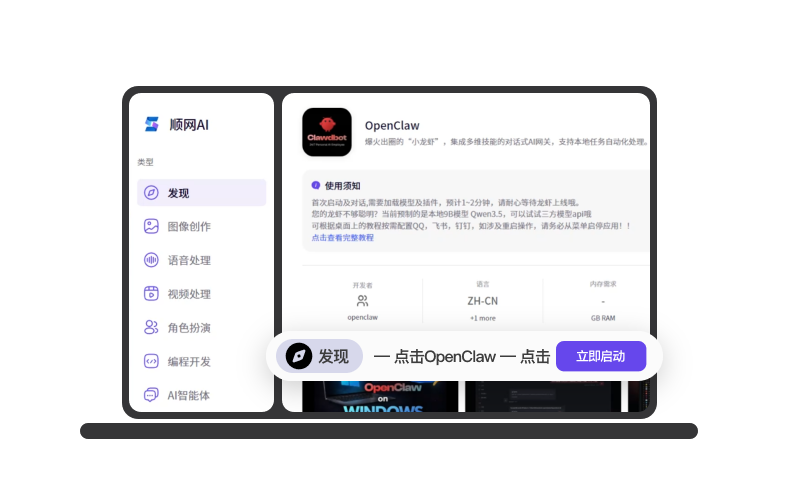Click the OpenClaw title text
Image resolution: width=802 pixels, height=496 pixels.
[x=392, y=125]
